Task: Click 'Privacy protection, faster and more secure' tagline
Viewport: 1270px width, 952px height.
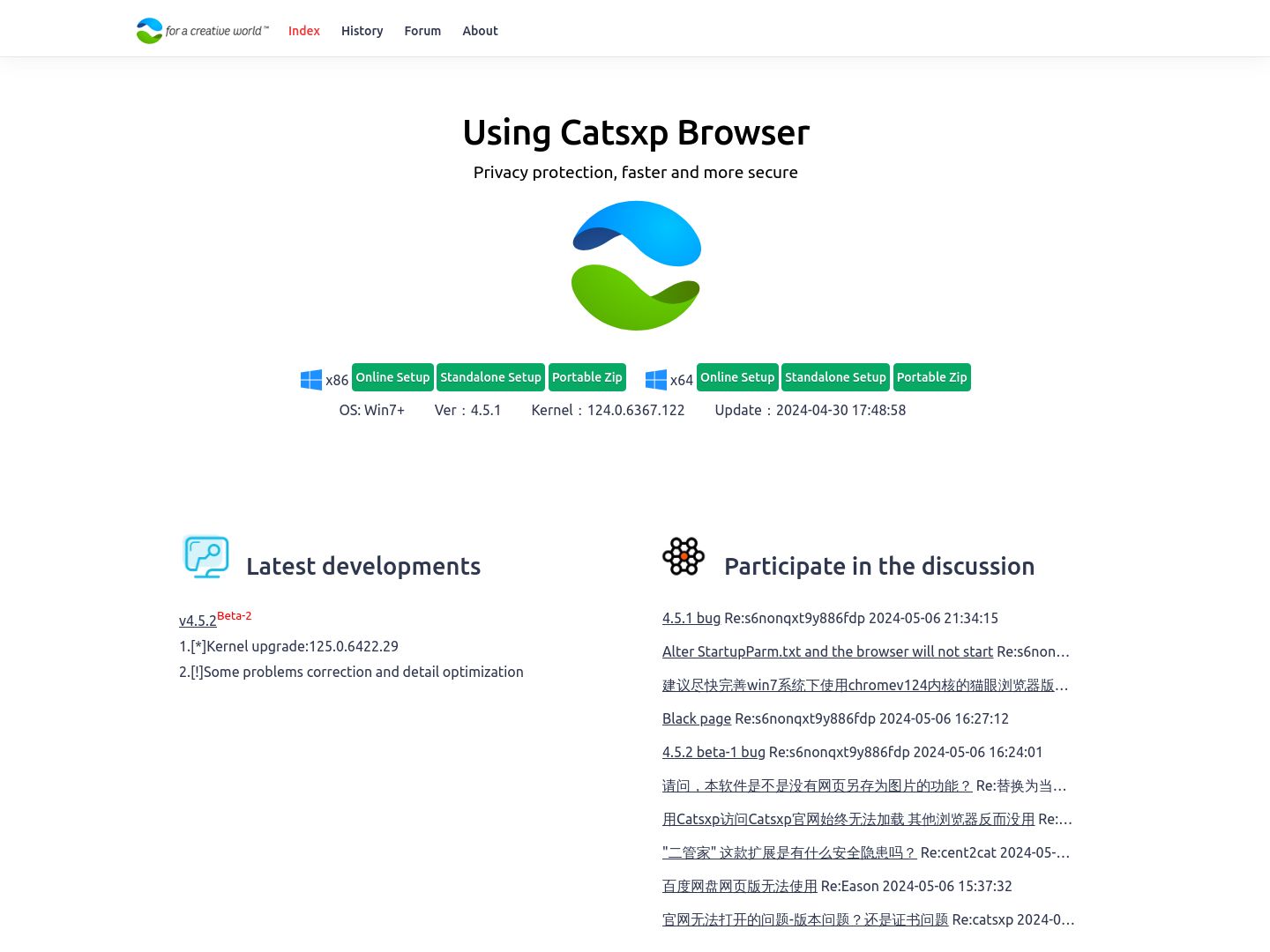Action: [x=636, y=172]
